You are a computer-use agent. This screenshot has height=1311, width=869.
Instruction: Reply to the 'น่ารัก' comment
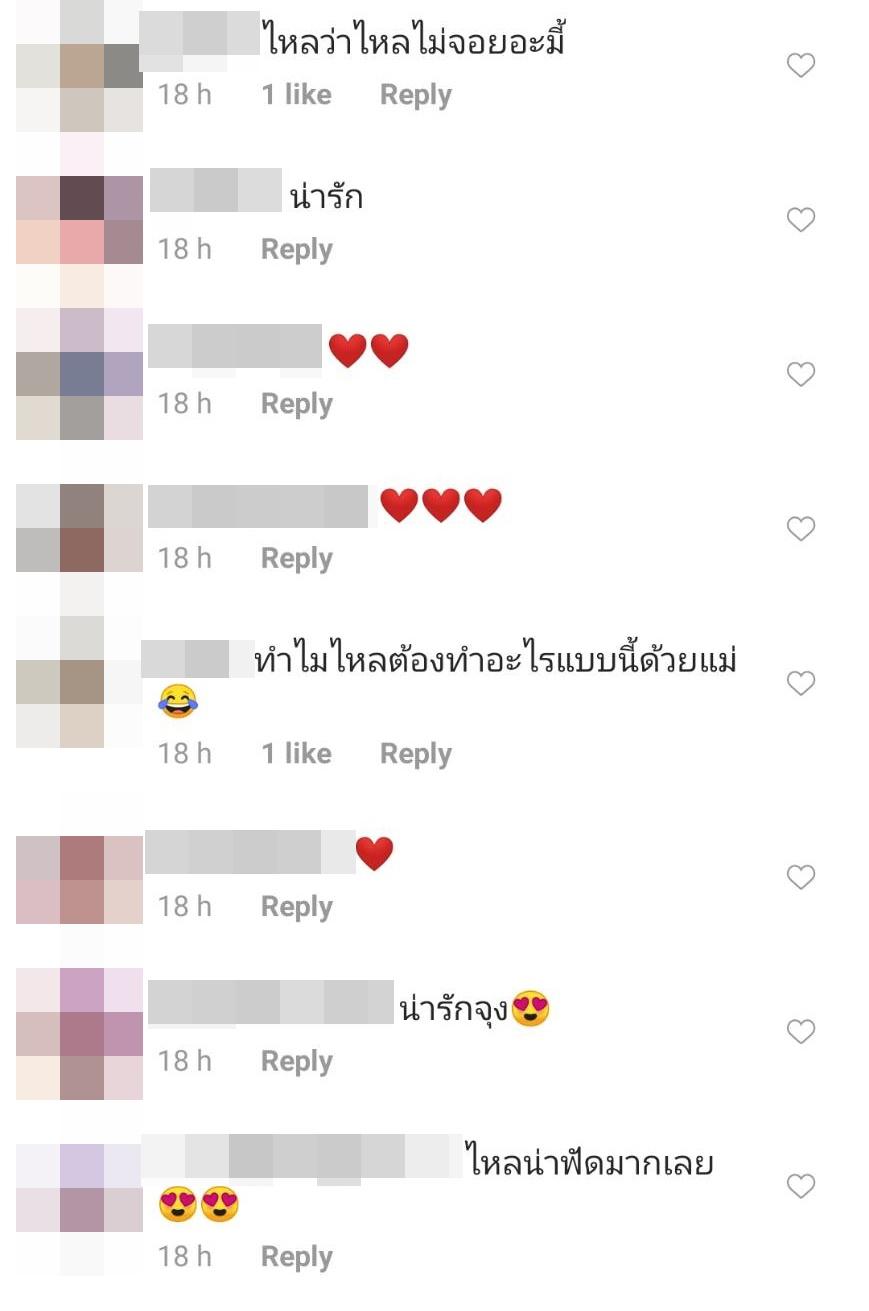tap(297, 250)
